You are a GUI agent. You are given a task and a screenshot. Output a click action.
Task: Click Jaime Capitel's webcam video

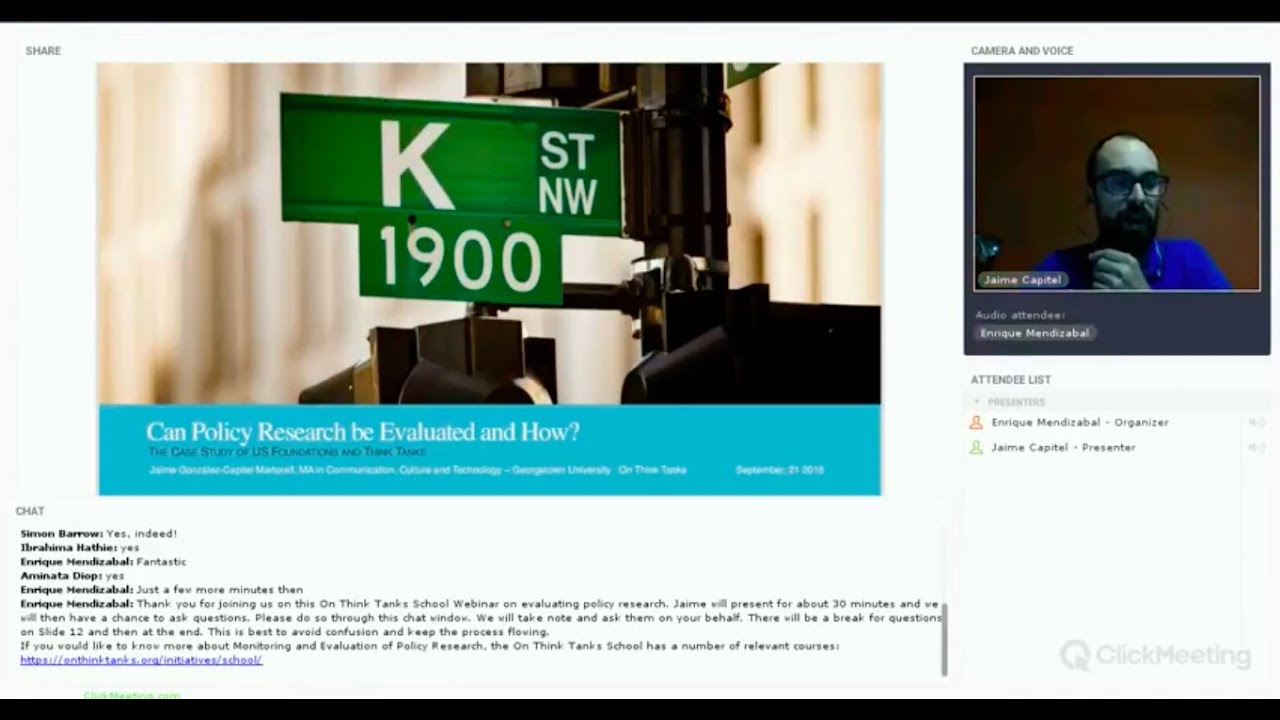(x=1117, y=184)
